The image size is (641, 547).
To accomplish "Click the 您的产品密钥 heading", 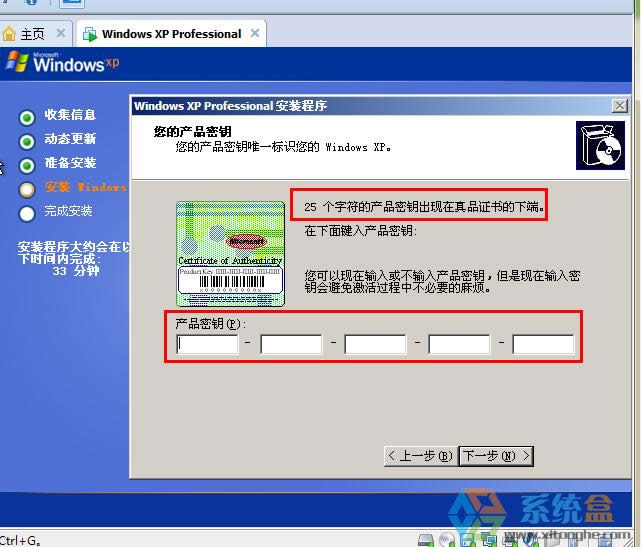I will pyautogui.click(x=193, y=132).
